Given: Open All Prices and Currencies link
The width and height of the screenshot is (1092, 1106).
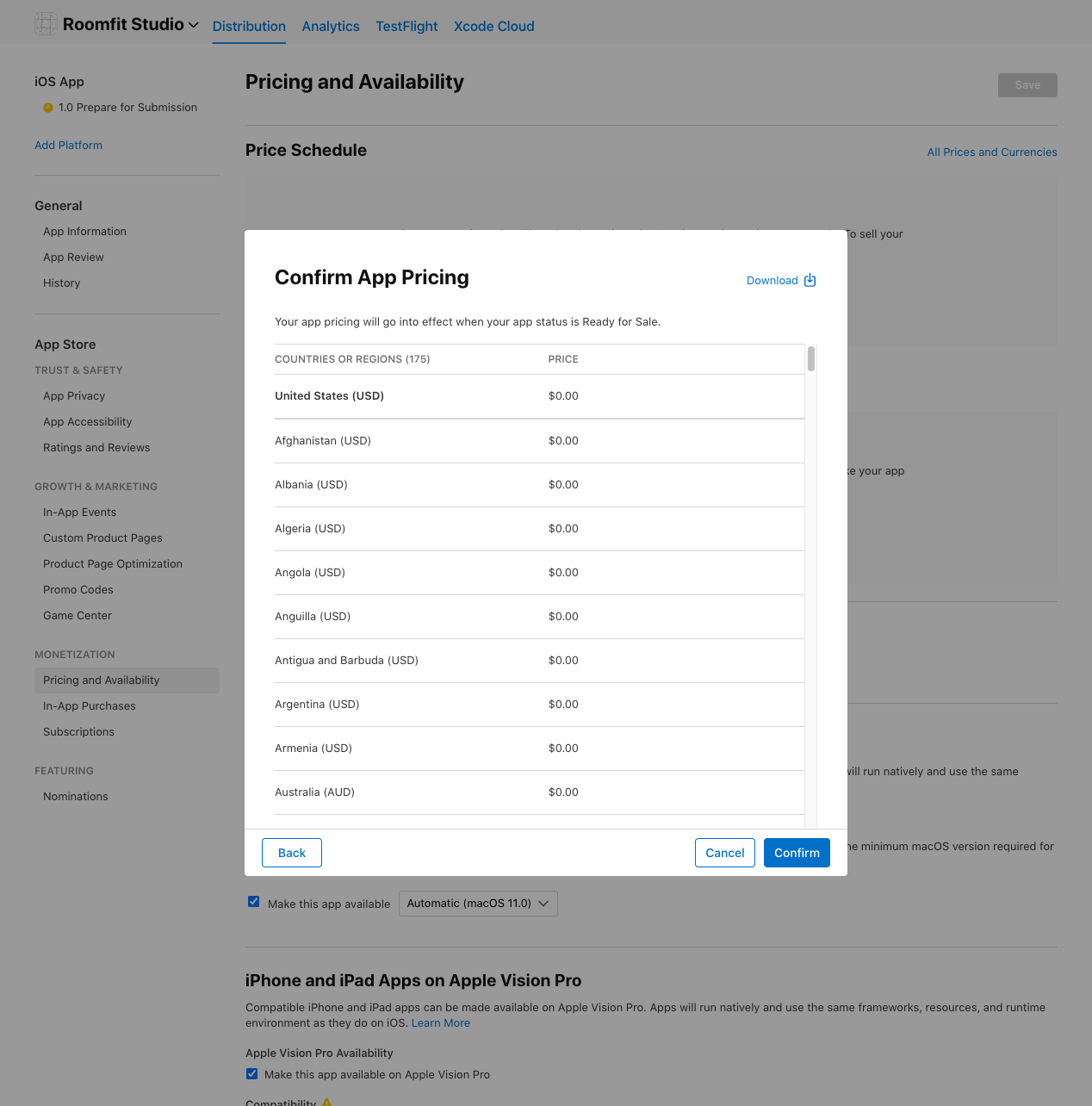Looking at the screenshot, I should tap(991, 152).
